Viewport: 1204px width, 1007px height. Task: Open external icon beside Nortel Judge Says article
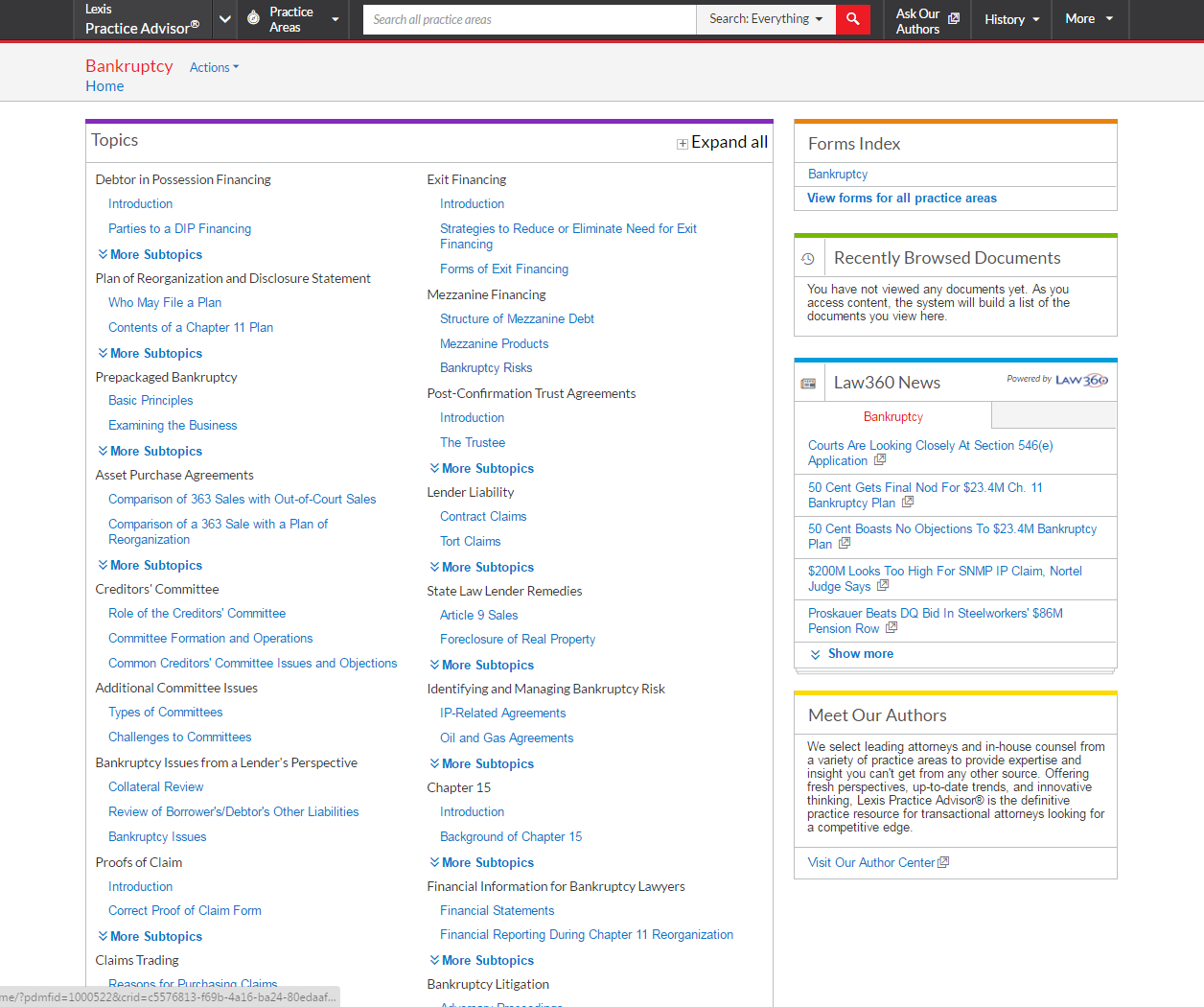pos(883,585)
